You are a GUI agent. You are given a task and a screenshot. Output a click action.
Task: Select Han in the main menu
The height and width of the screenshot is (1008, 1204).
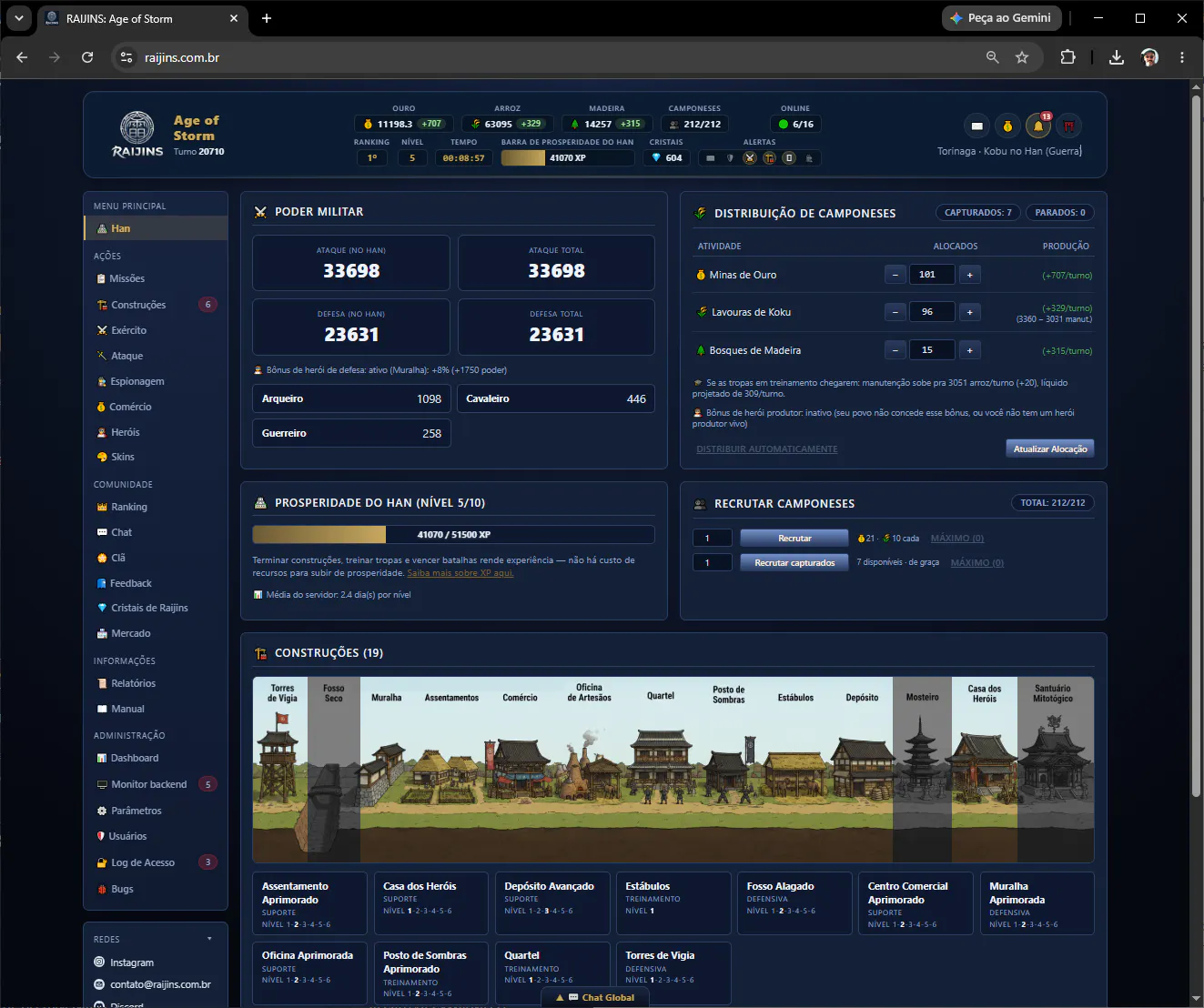[x=156, y=228]
